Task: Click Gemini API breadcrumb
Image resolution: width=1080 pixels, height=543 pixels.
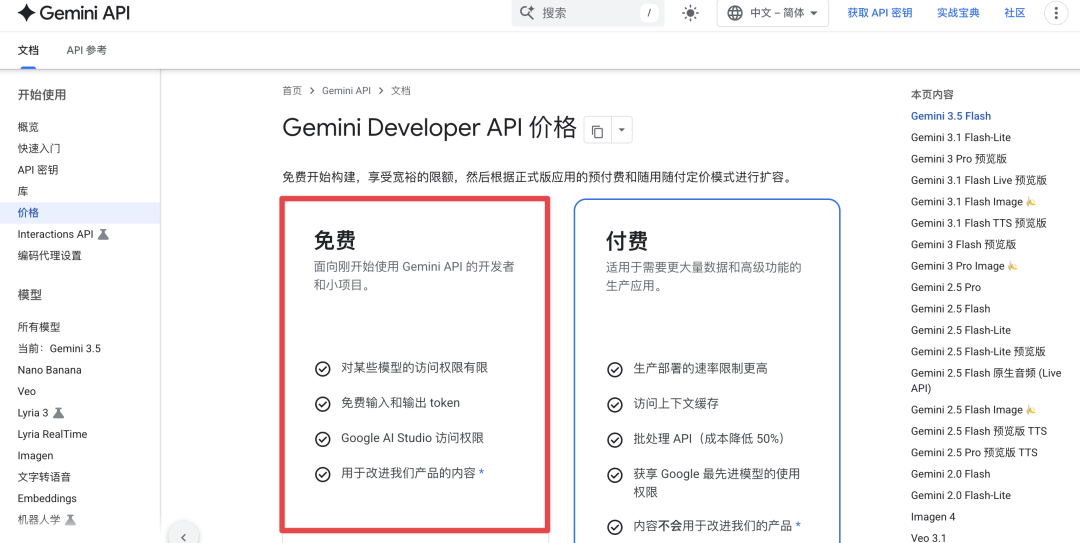Action: click(x=346, y=90)
